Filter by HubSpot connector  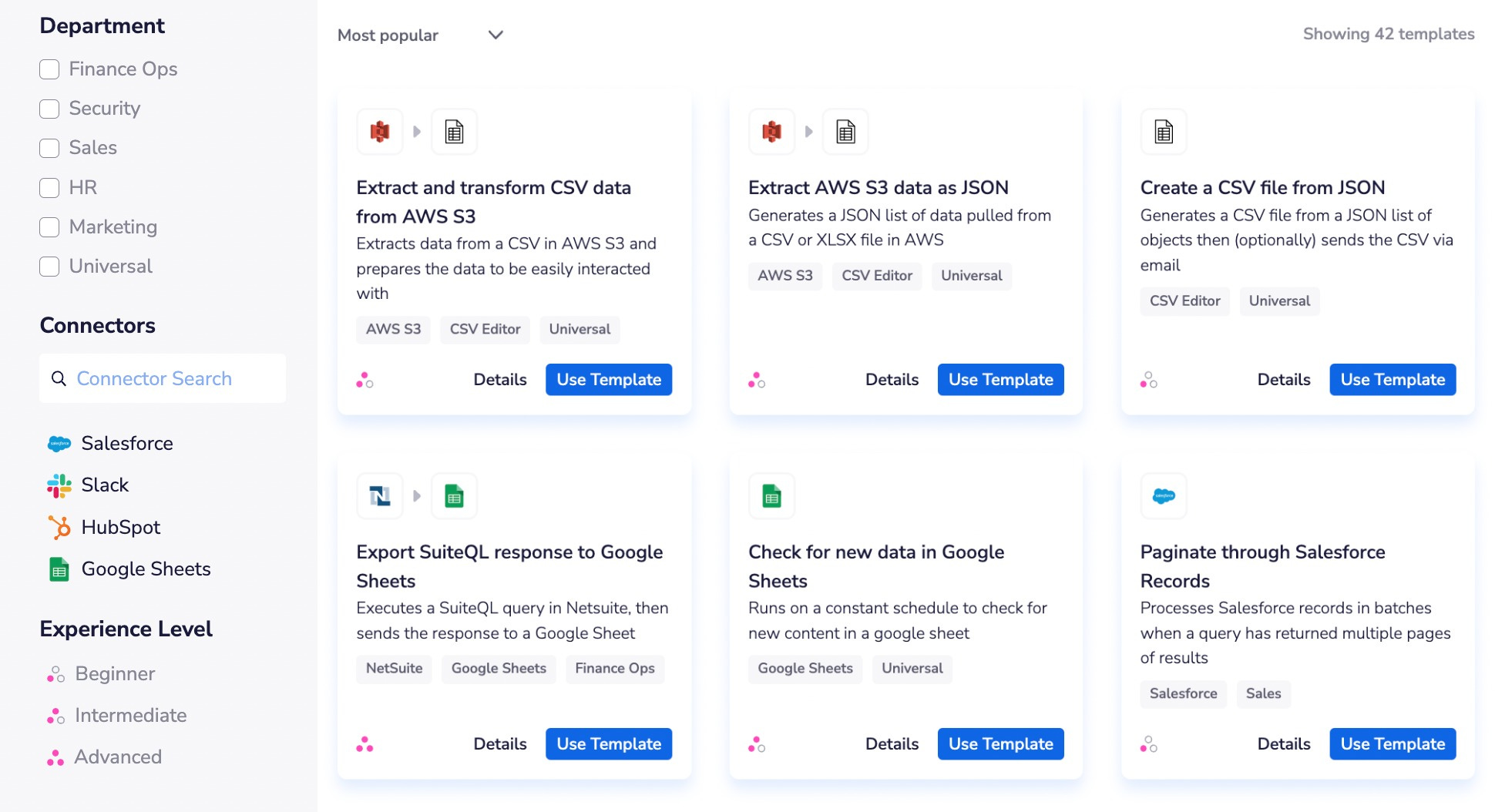pyautogui.click(x=104, y=527)
